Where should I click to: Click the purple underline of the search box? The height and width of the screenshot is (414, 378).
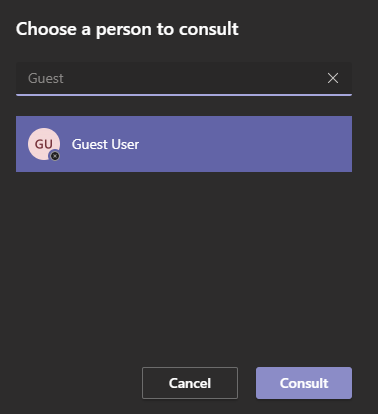pos(184,95)
